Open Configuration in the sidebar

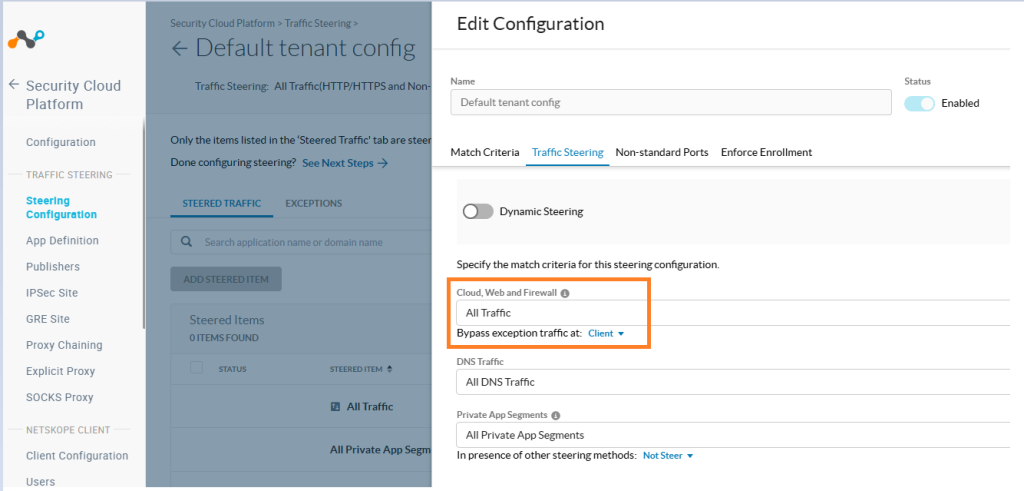61,142
